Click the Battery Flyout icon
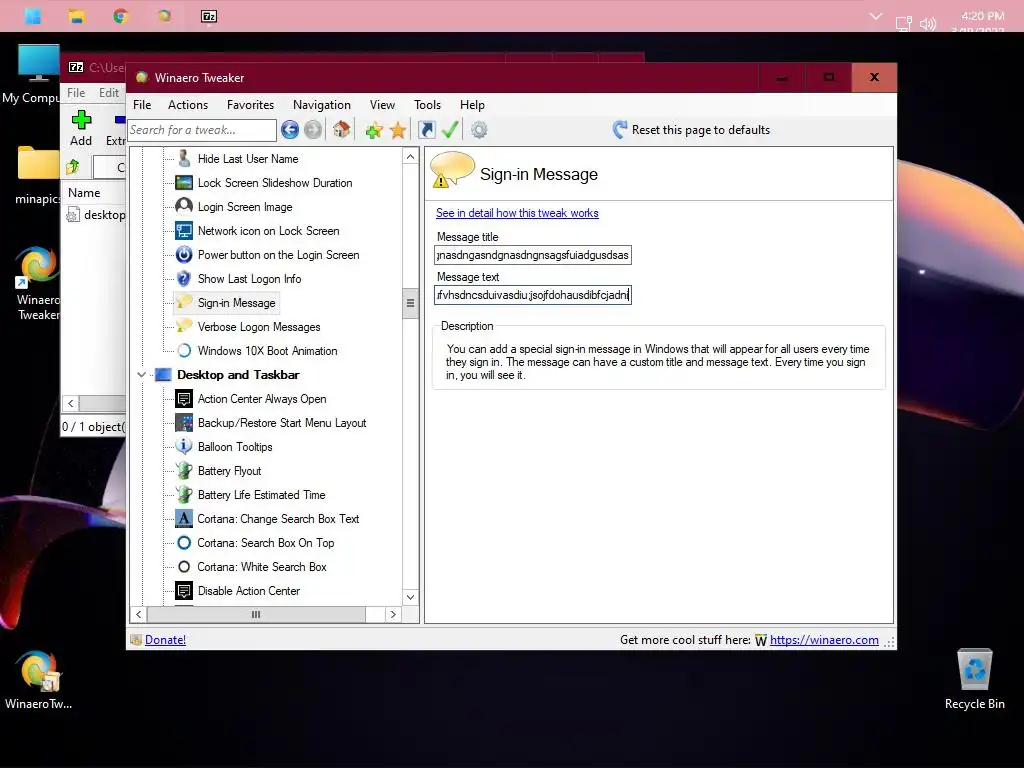This screenshot has height=768, width=1024. pos(184,470)
